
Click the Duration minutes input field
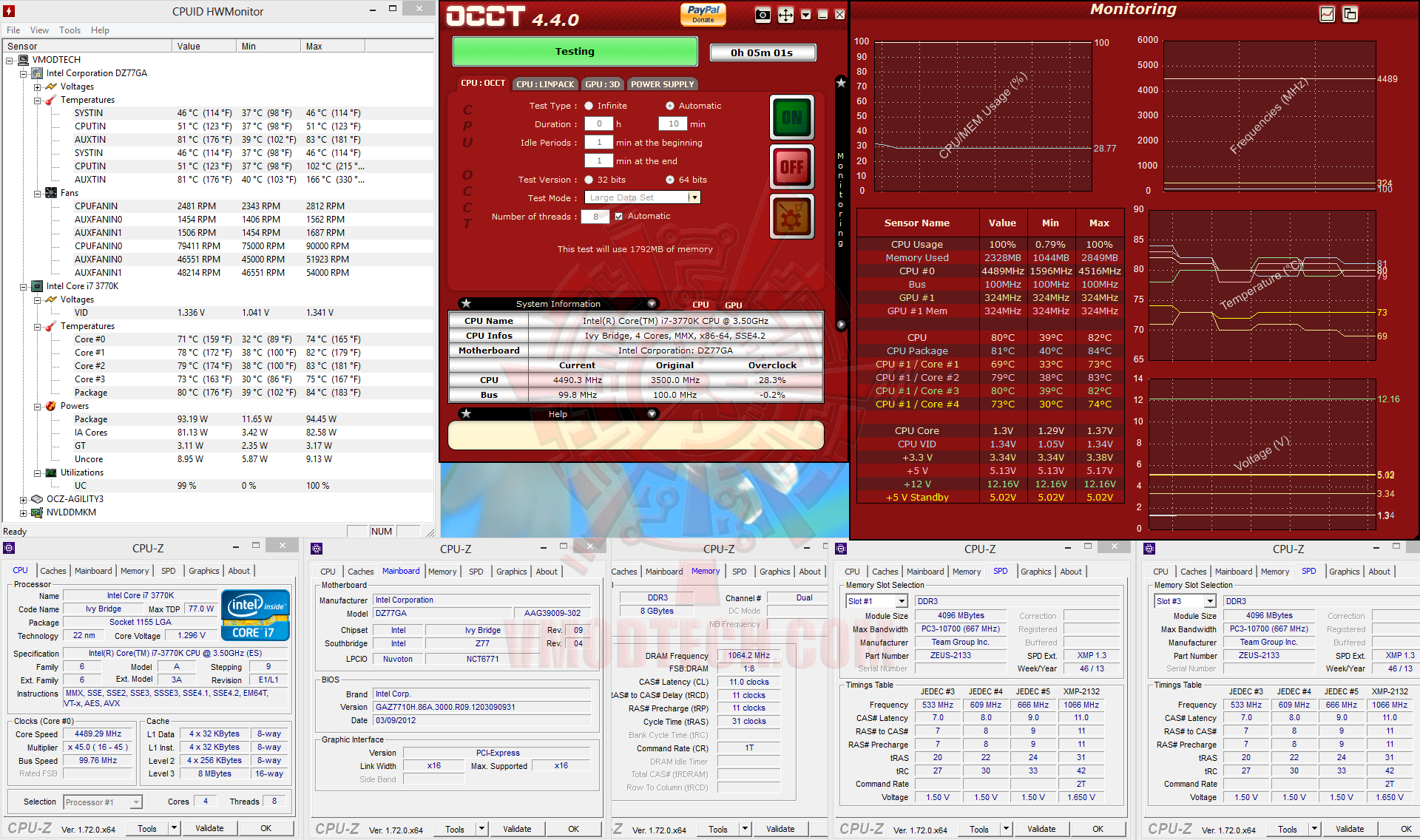[673, 124]
